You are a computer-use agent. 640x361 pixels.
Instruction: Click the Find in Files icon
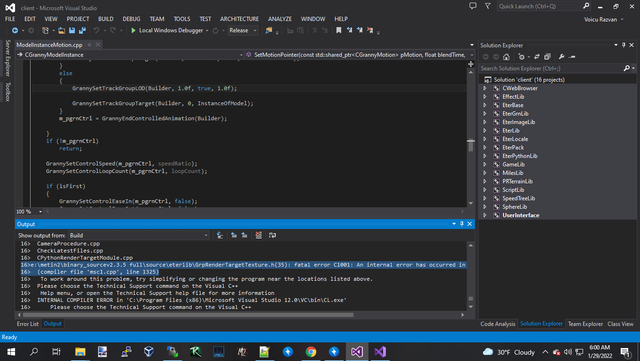pos(269,31)
